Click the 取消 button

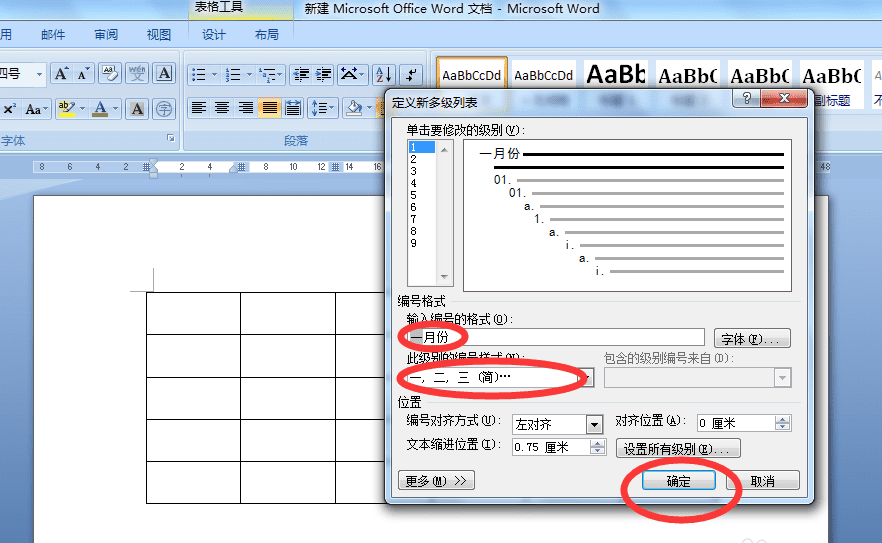763,481
